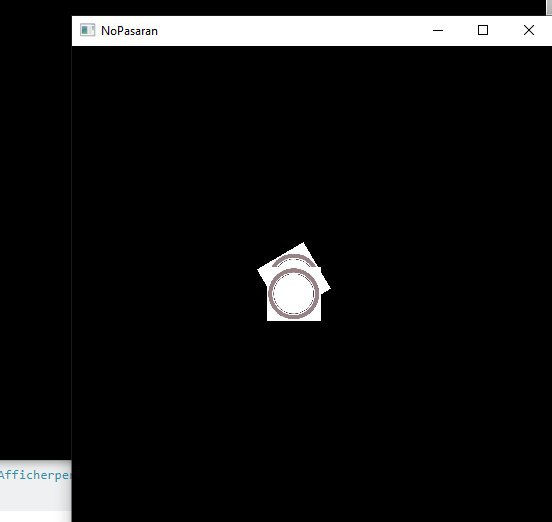The height and width of the screenshot is (522, 552).
Task: Click the NoPasaran window app icon
Action: point(87,30)
